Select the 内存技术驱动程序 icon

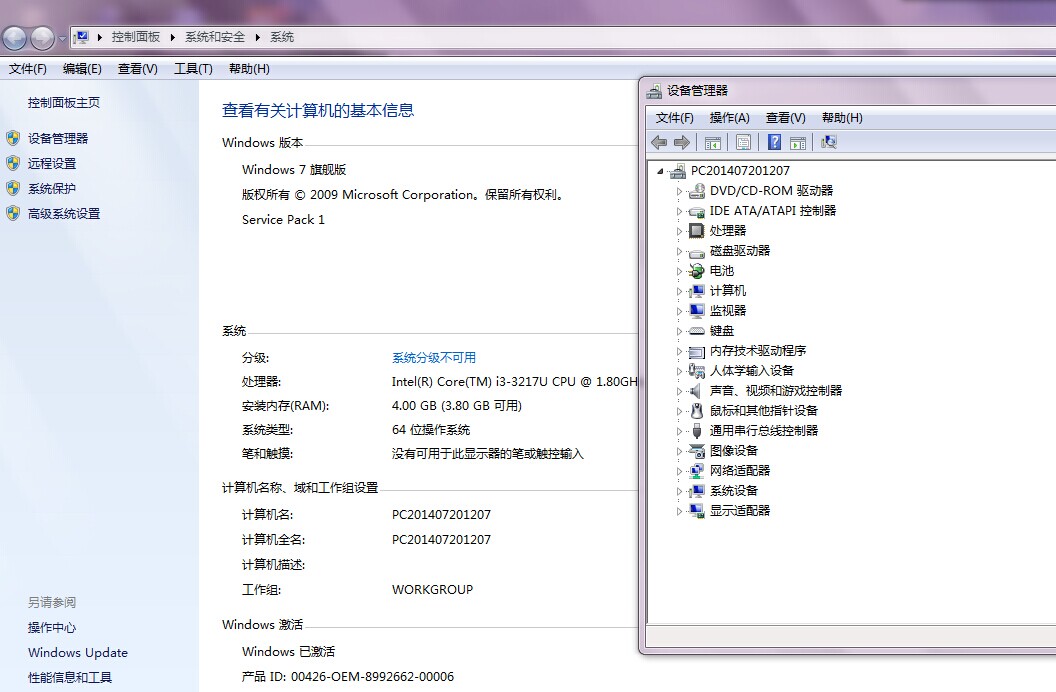[x=696, y=351]
